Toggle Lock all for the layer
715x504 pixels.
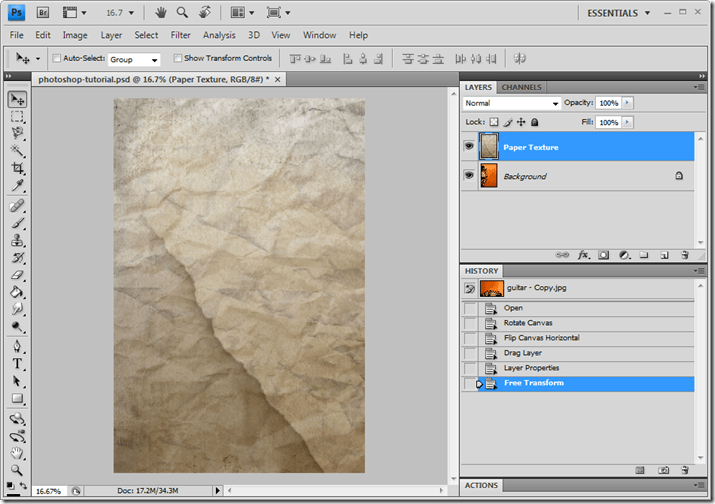point(535,122)
